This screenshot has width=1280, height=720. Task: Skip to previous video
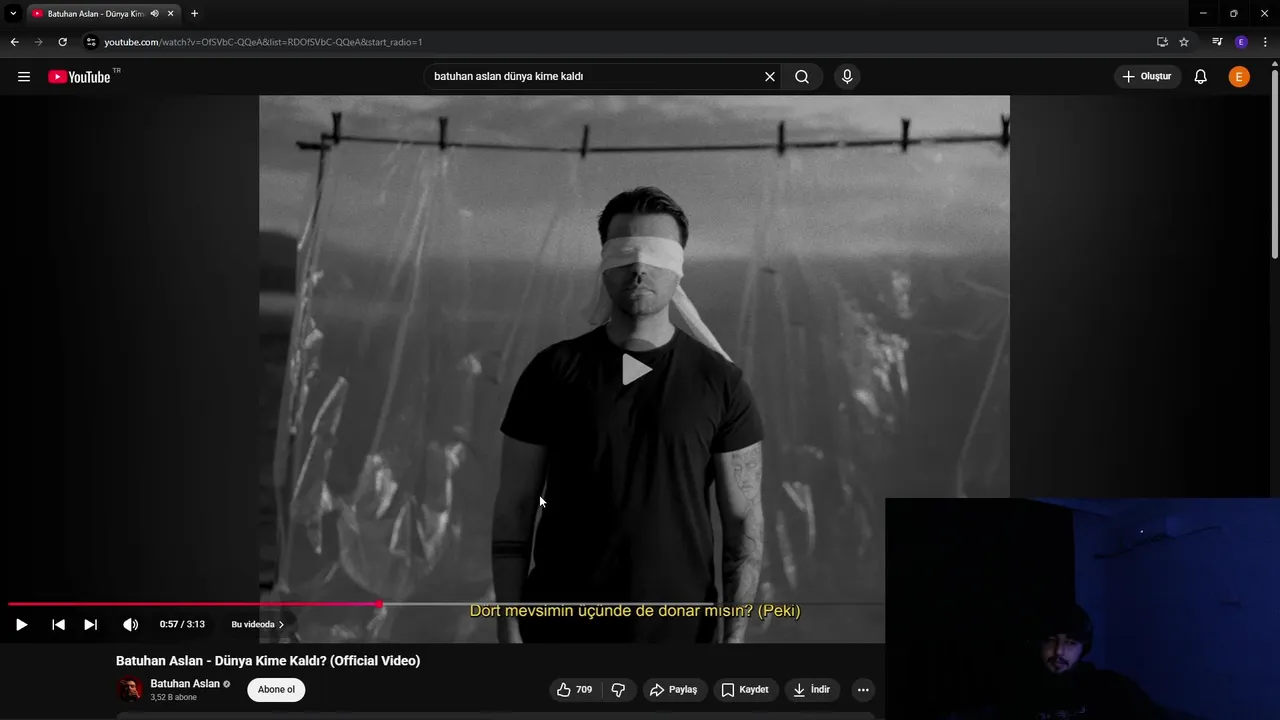point(58,625)
